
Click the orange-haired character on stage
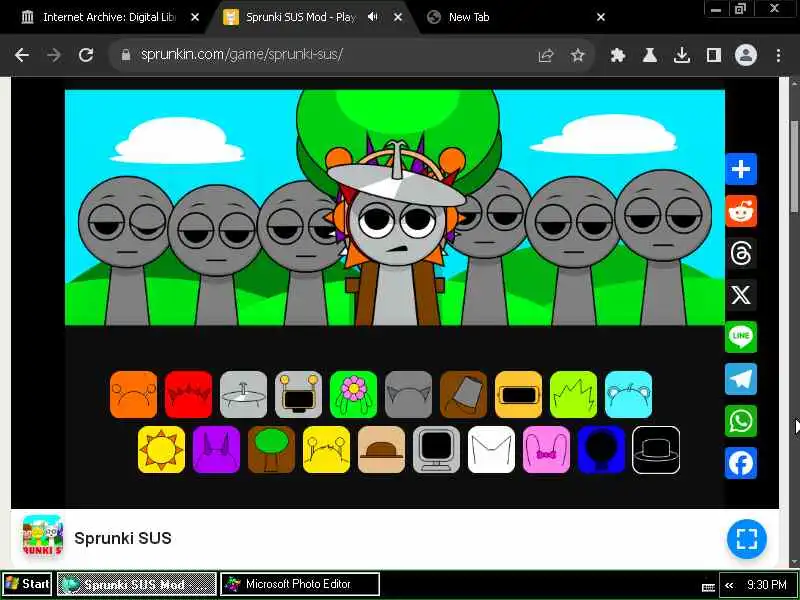tap(395, 230)
